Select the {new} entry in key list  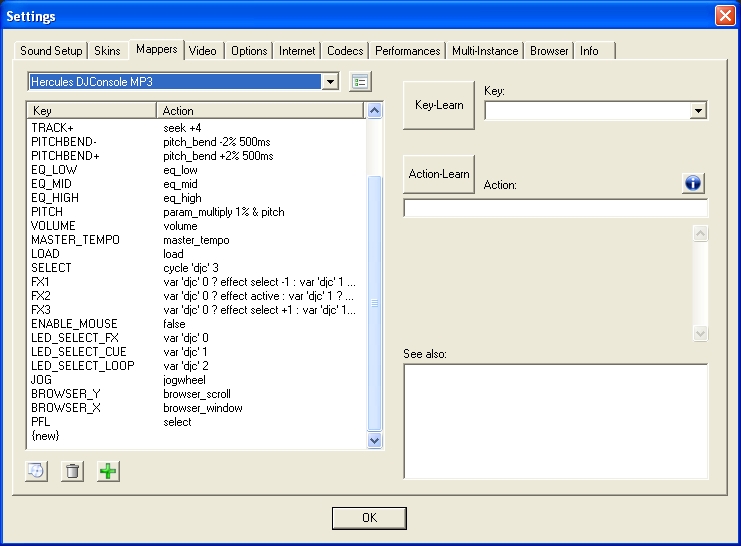[46, 436]
